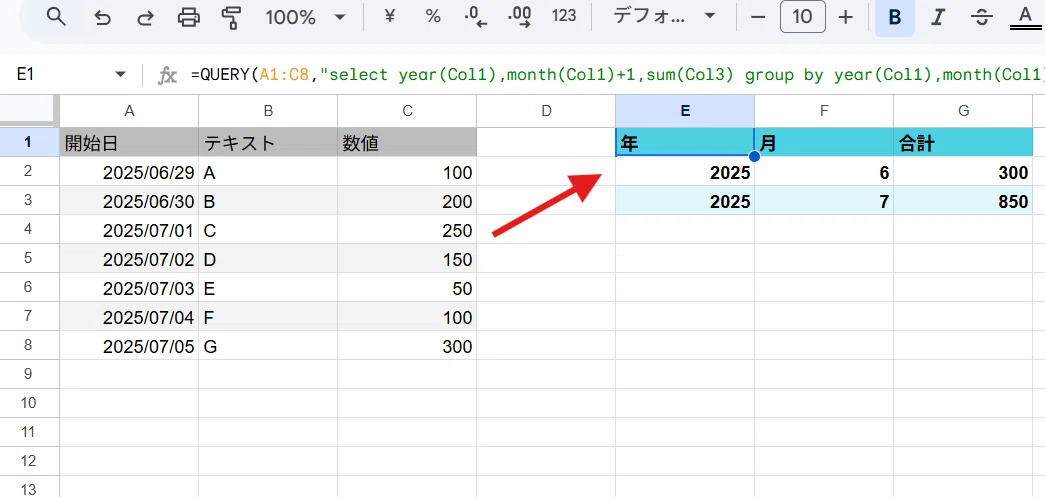
Task: Click the cell containing text D
Action: [x=268, y=258]
